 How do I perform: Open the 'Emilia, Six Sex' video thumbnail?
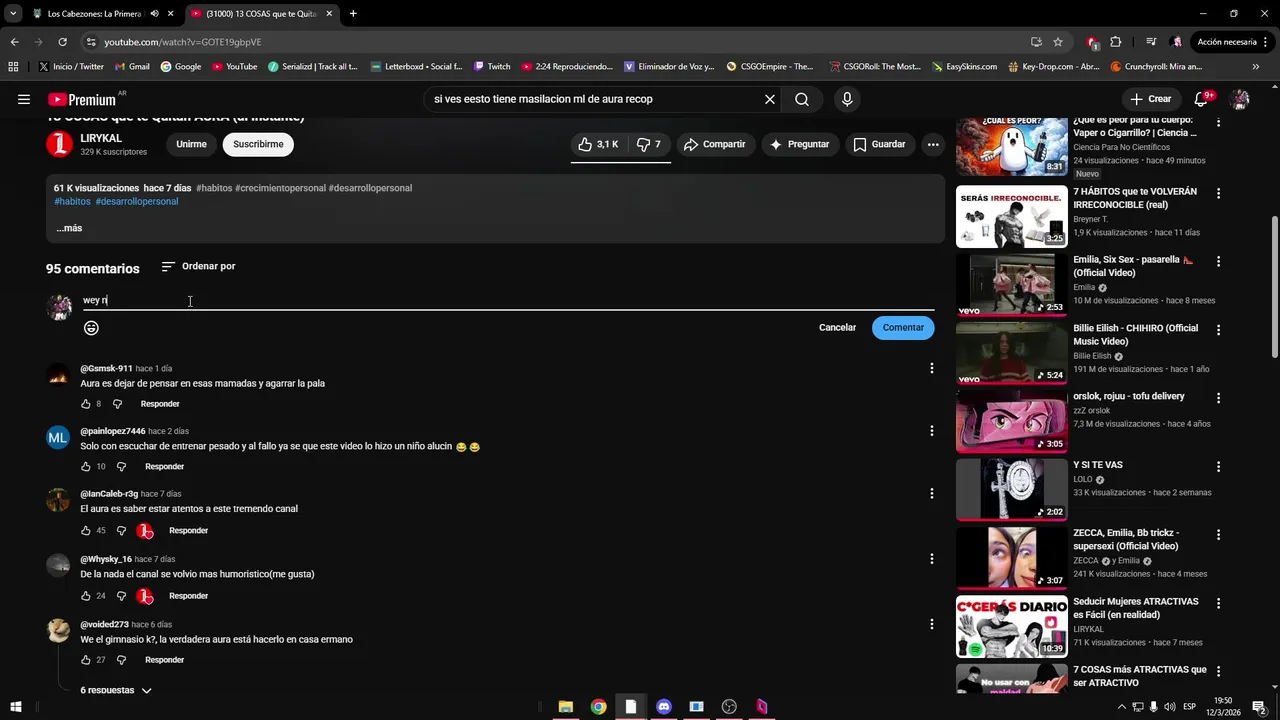click(1012, 285)
